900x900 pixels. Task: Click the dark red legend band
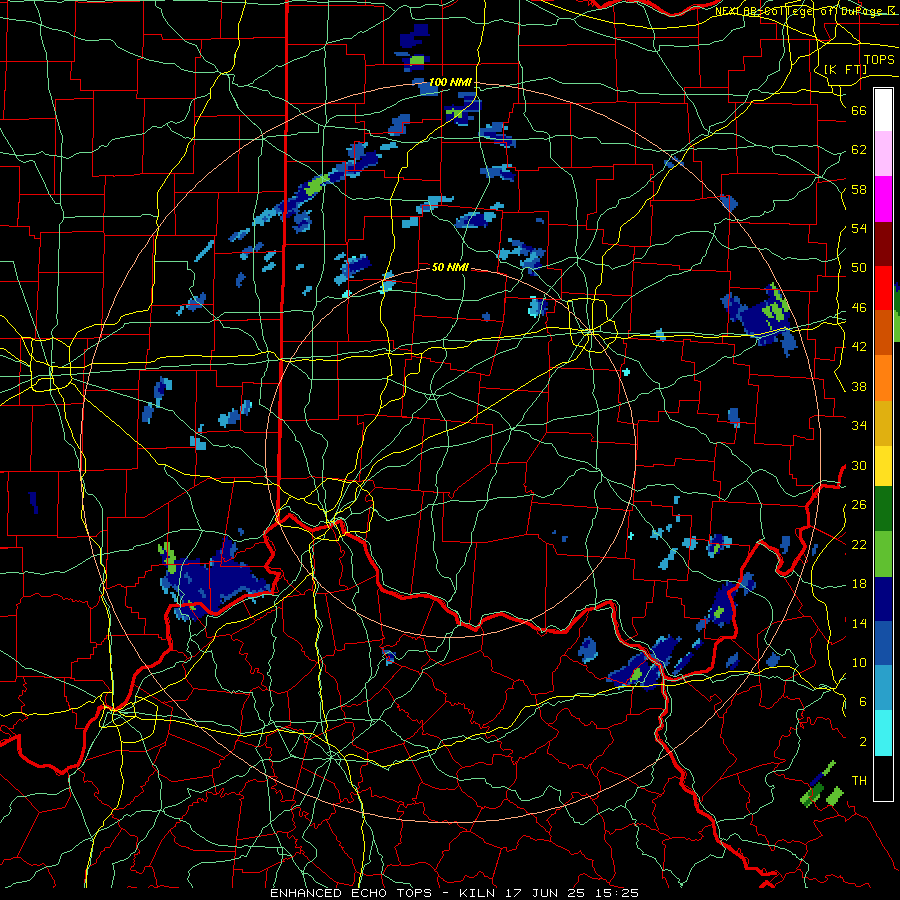click(883, 244)
